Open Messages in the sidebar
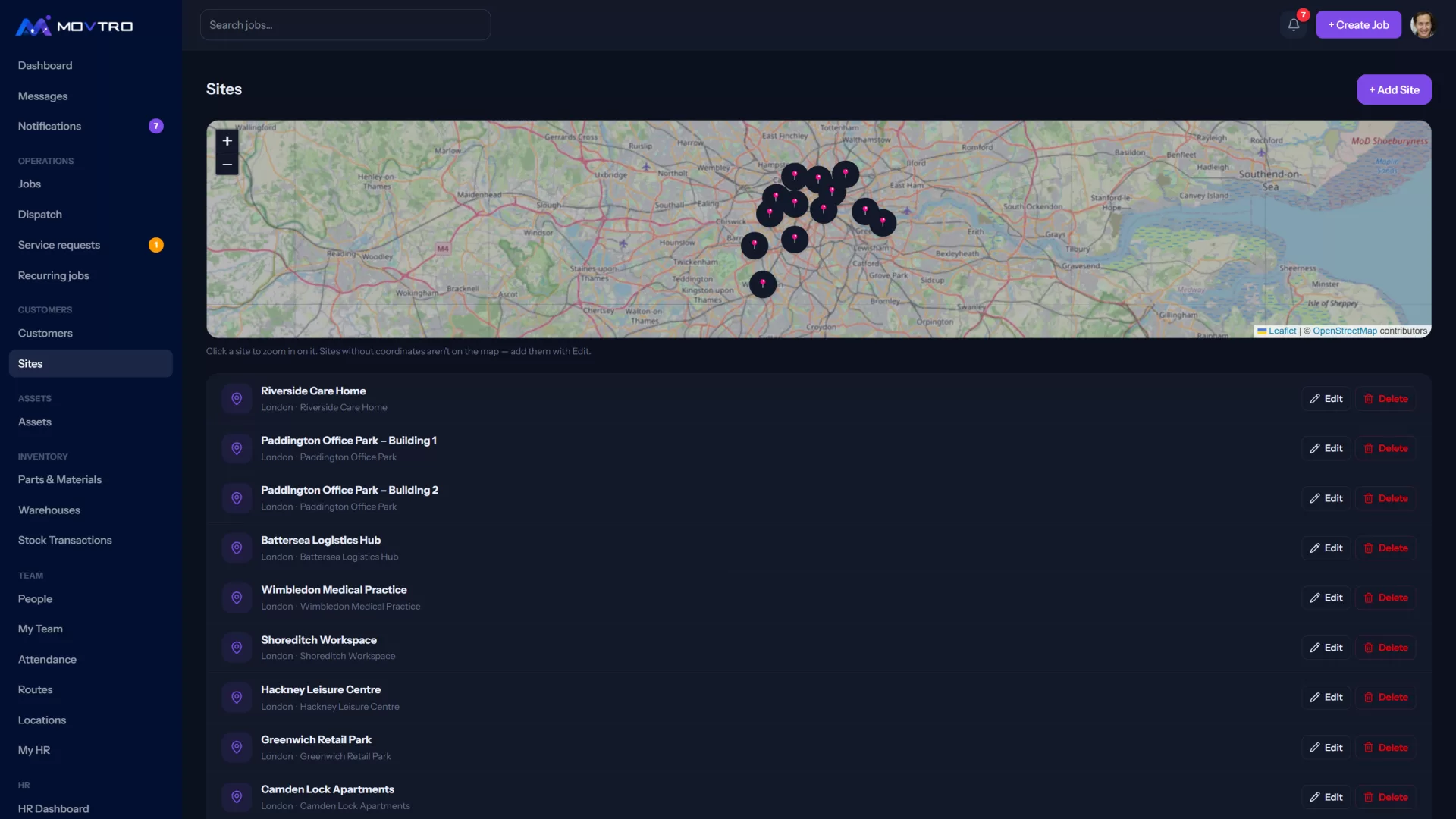The image size is (1456, 819). [x=91, y=96]
